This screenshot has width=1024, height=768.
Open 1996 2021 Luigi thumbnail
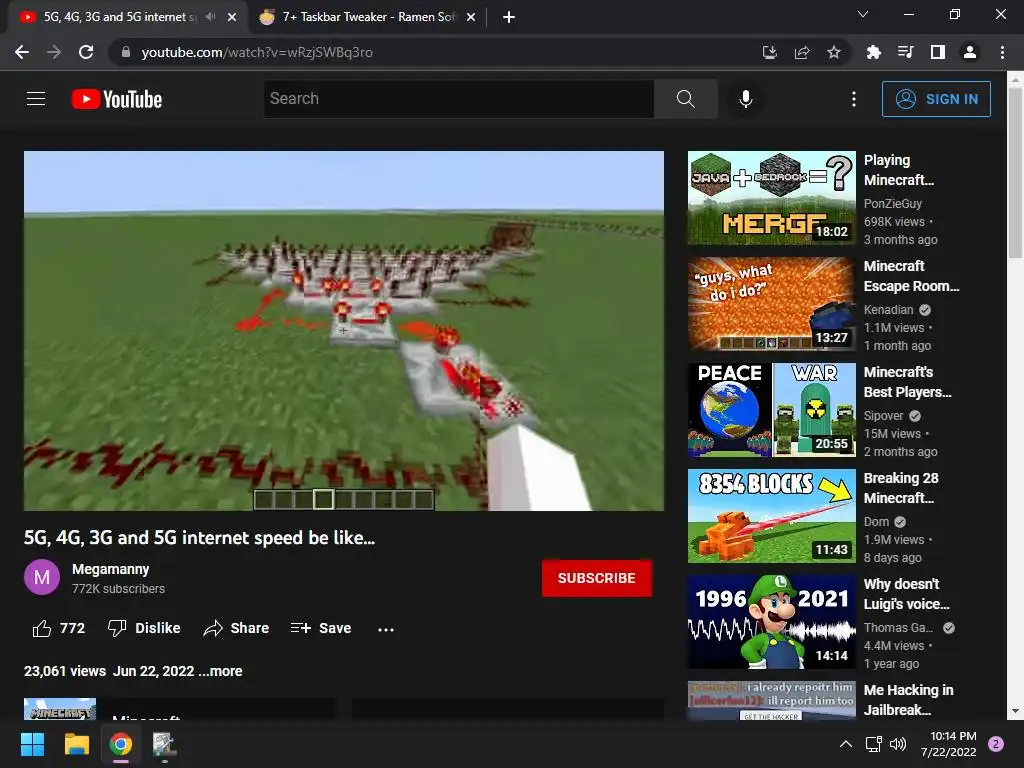(x=771, y=622)
